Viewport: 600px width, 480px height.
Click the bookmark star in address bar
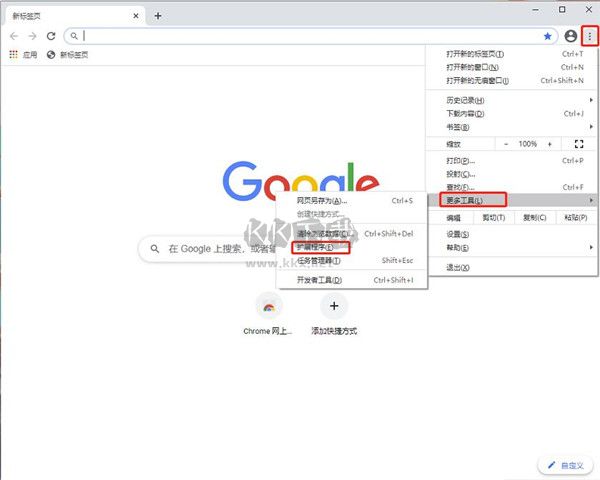[x=548, y=36]
